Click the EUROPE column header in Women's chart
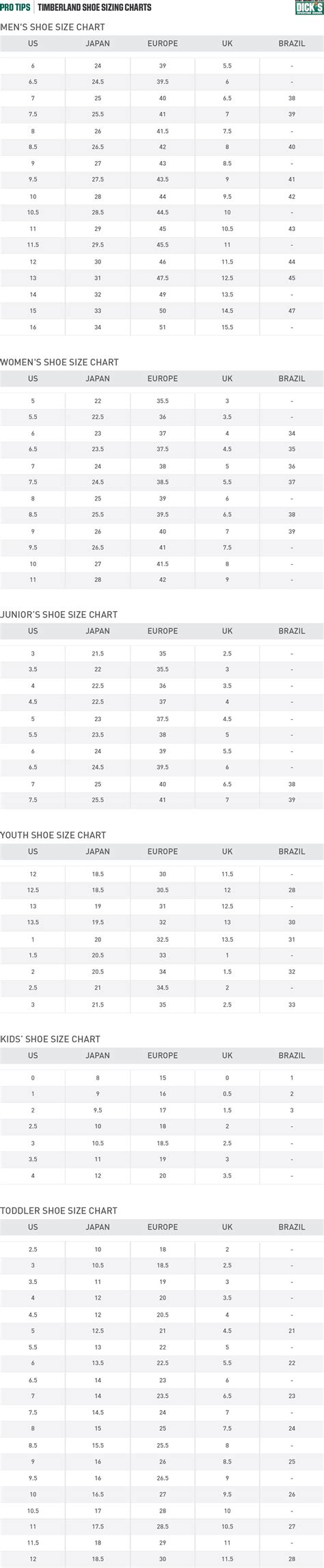The image size is (324, 1568). coord(163,379)
